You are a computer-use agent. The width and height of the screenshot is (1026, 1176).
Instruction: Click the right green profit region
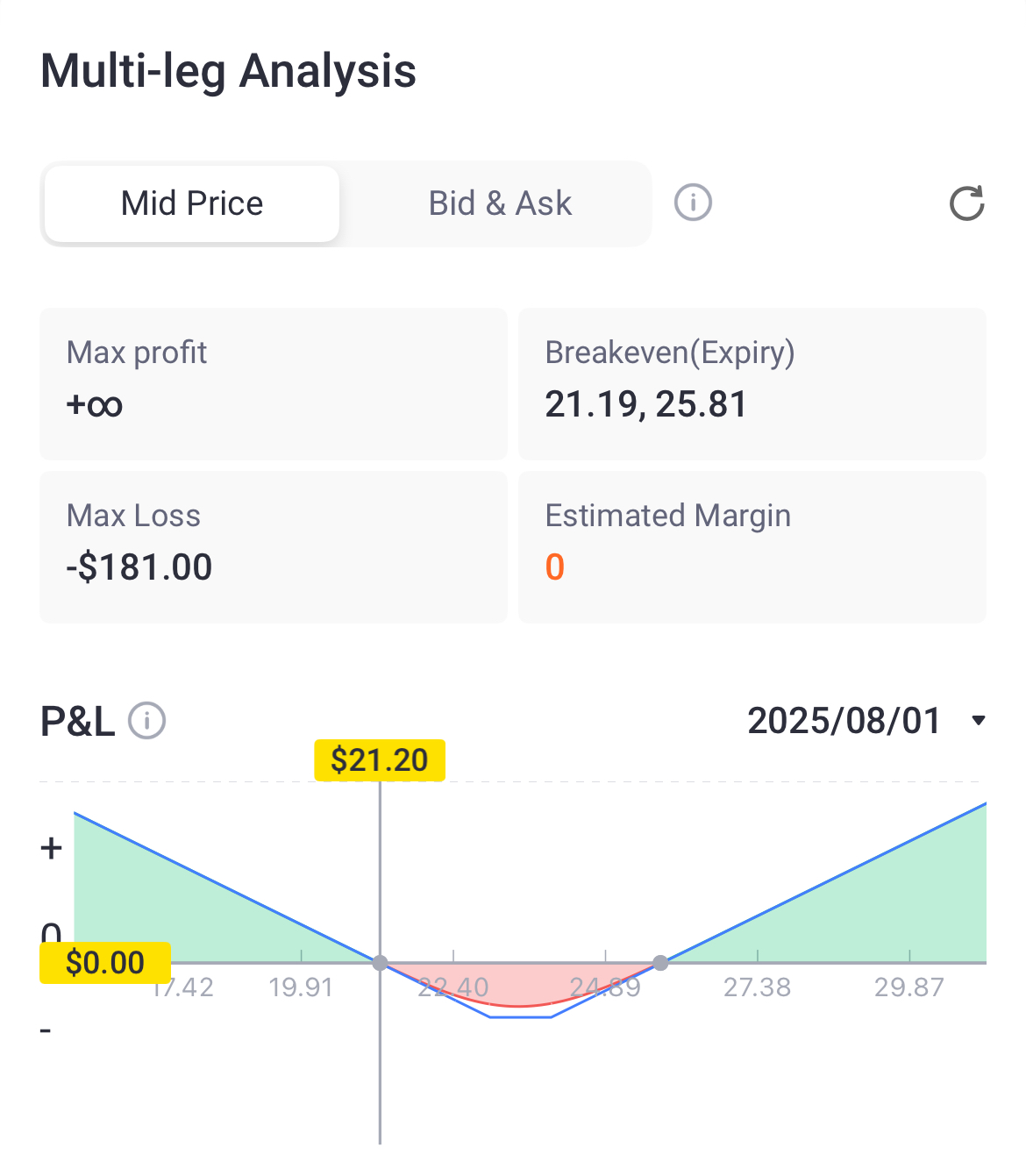[877, 912]
